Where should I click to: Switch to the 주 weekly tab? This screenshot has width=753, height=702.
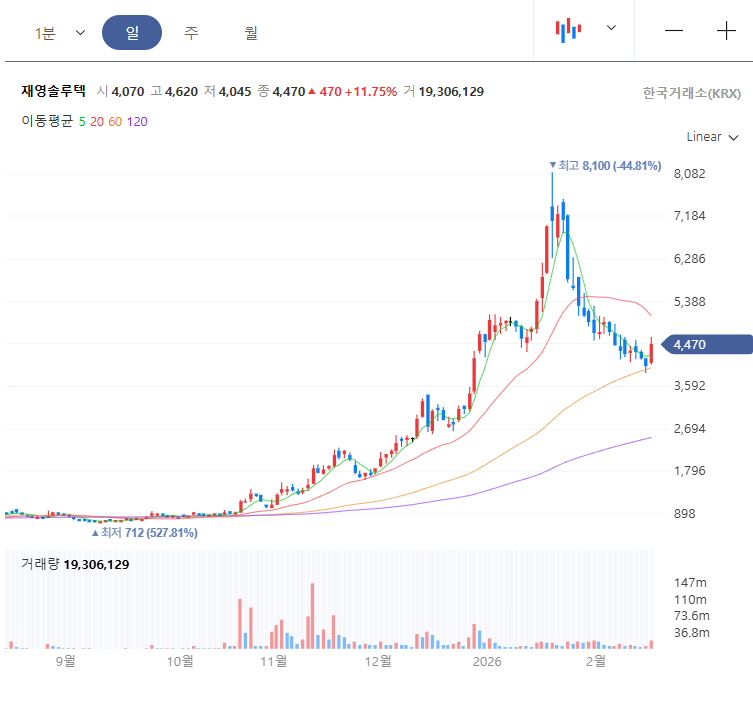point(191,33)
